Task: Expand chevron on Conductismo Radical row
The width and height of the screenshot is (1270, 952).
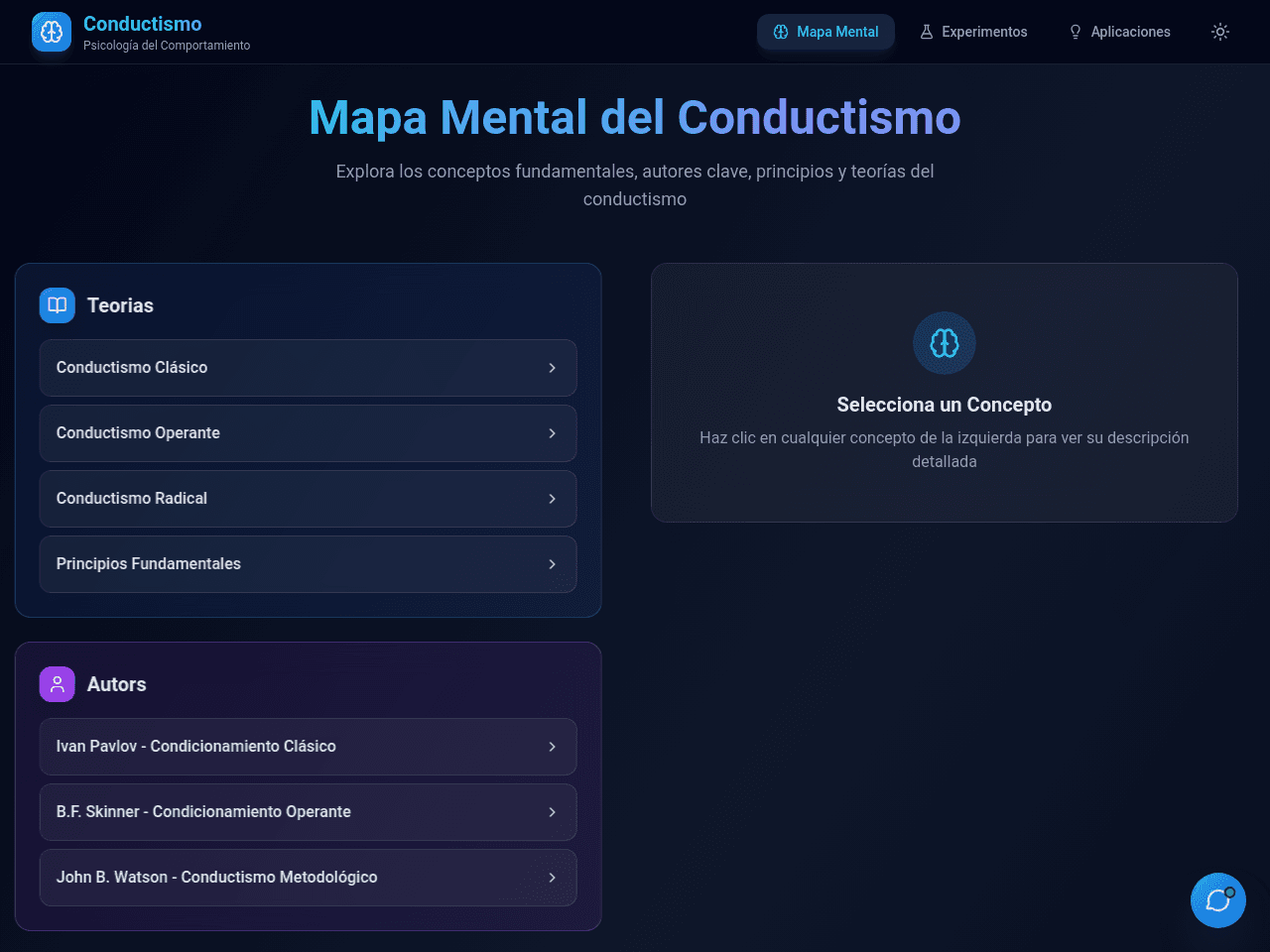Action: [x=553, y=499]
